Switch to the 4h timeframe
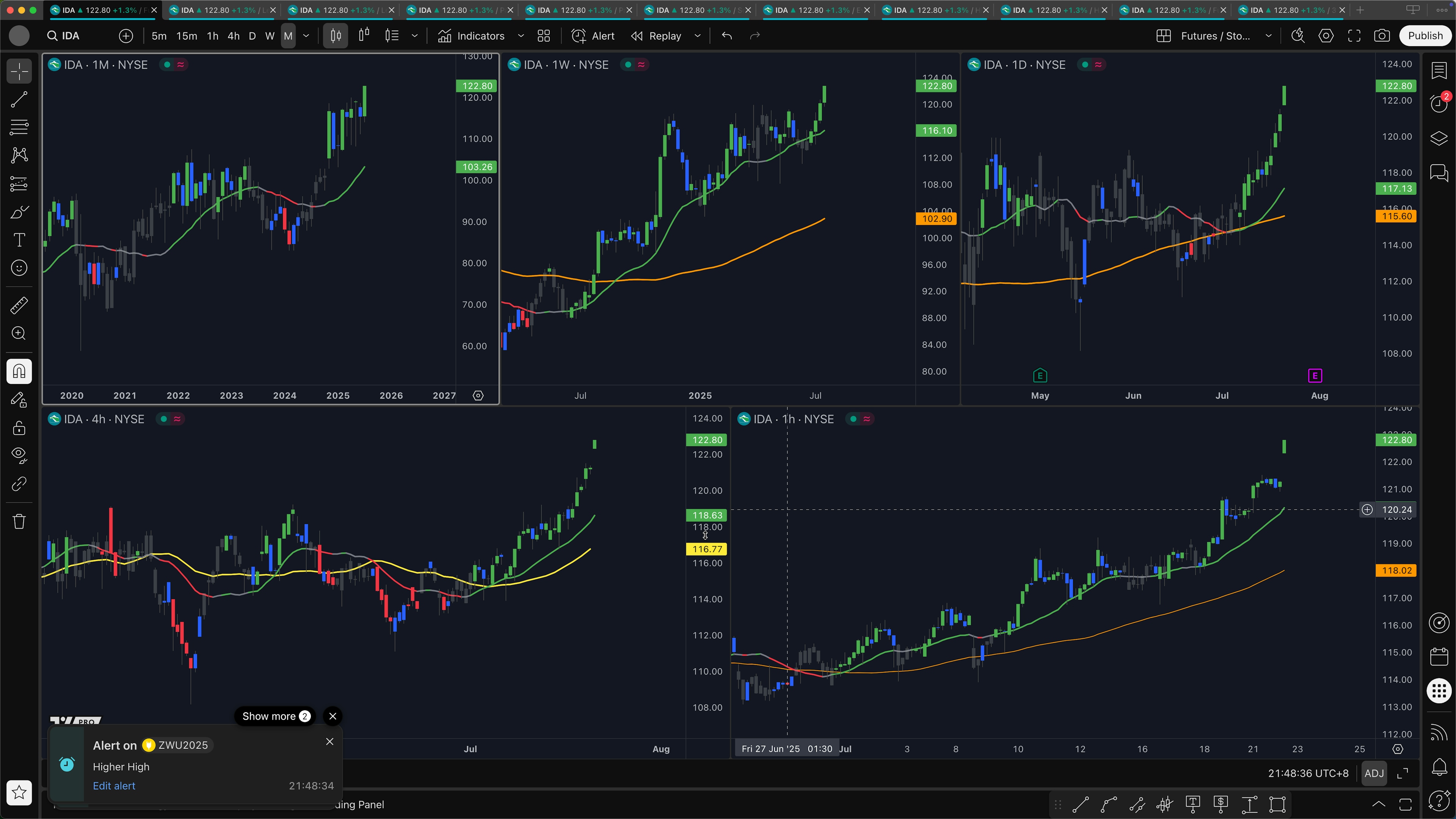The width and height of the screenshot is (1456, 819). coord(234,36)
